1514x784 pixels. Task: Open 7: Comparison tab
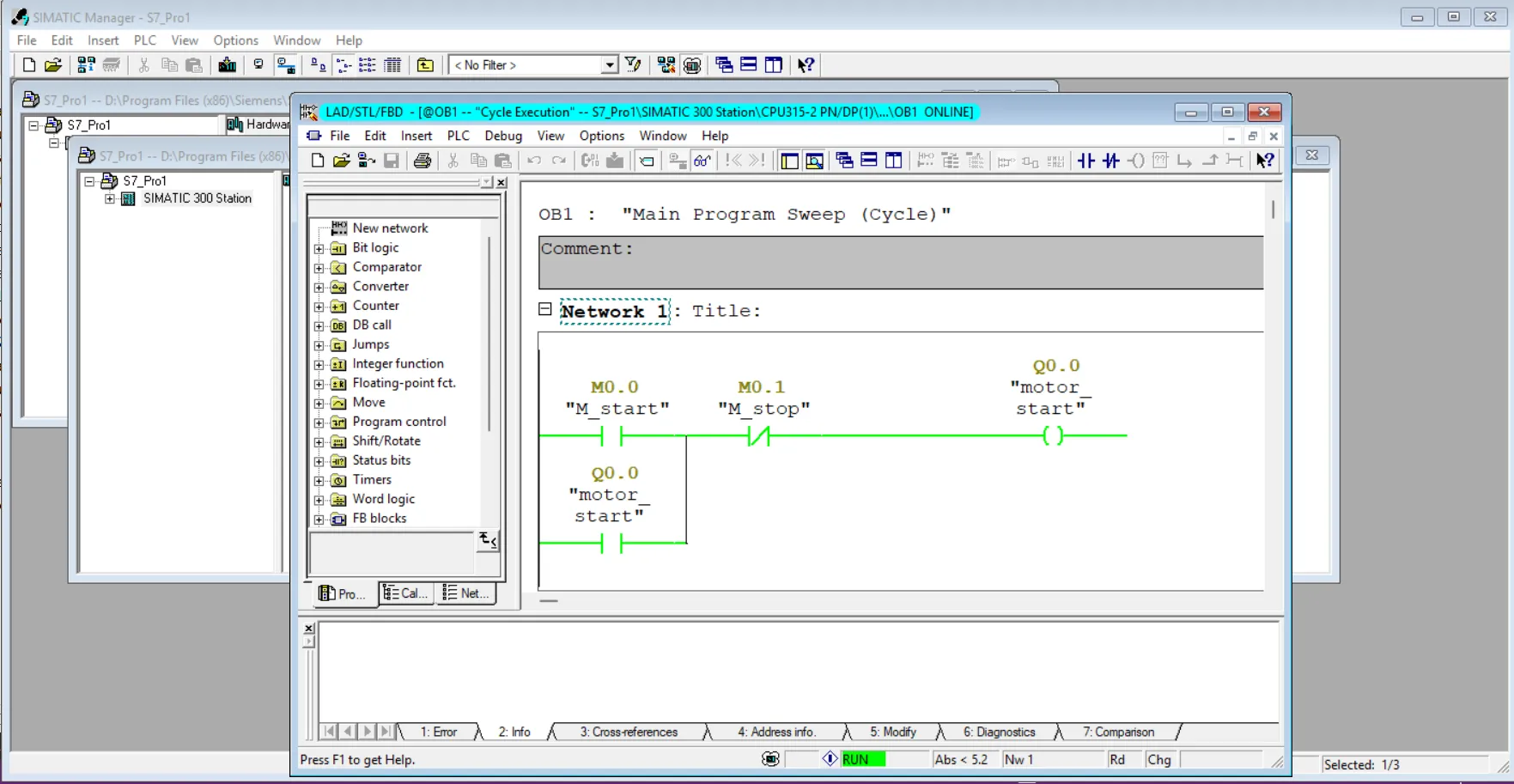pyautogui.click(x=1118, y=732)
